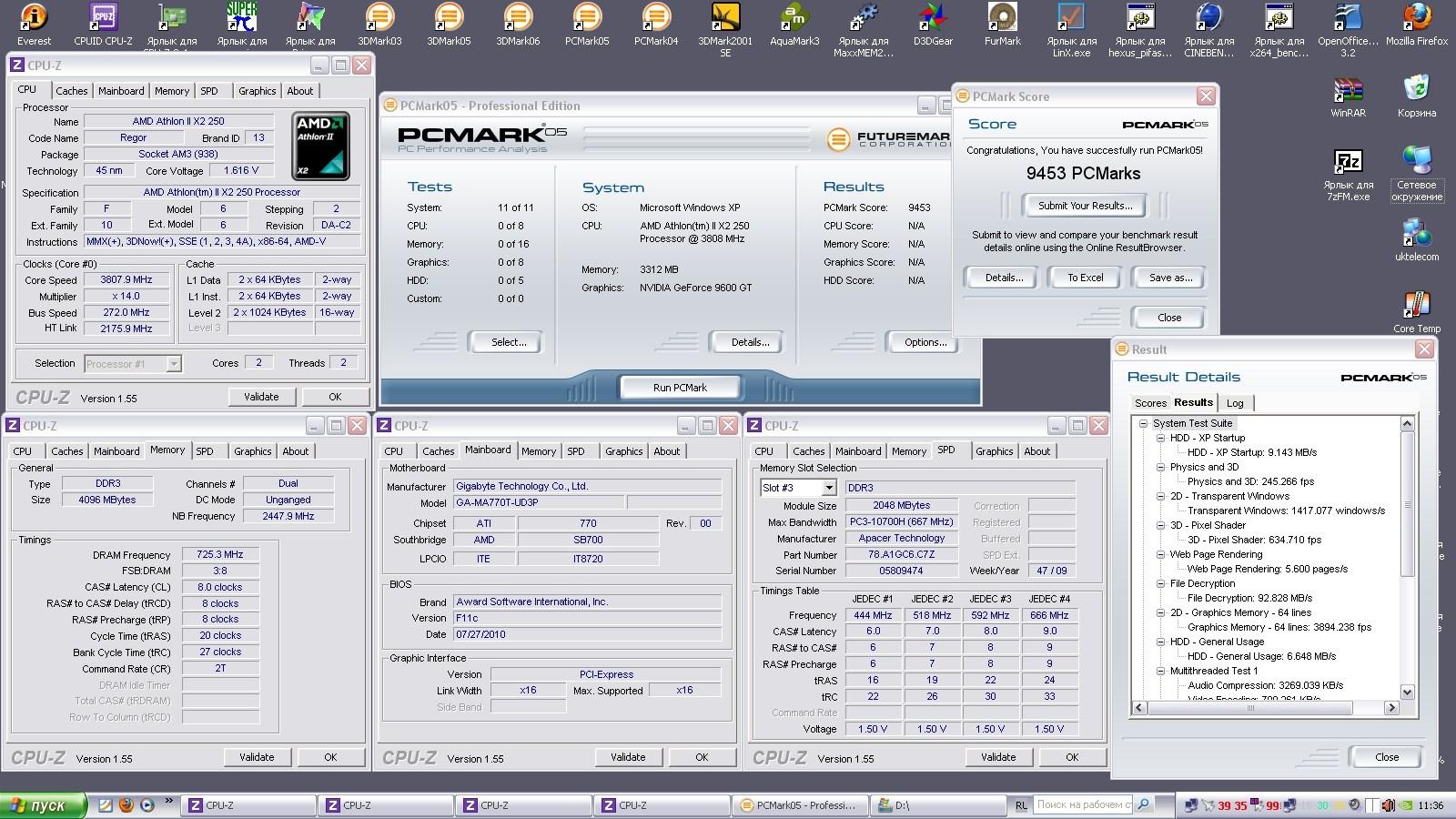Click Submit Your Results button
The width and height of the screenshot is (1456, 819).
pyautogui.click(x=1085, y=206)
